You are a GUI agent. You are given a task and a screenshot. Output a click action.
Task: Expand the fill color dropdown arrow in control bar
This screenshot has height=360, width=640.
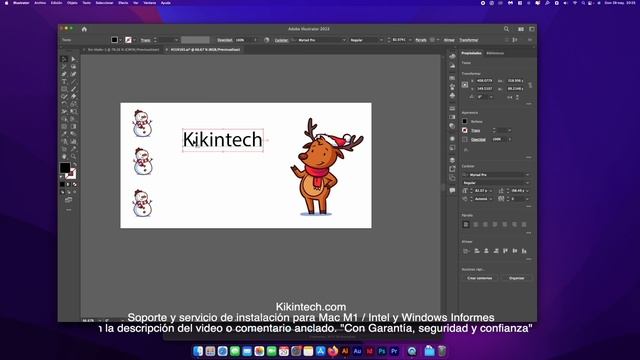[x=121, y=40]
